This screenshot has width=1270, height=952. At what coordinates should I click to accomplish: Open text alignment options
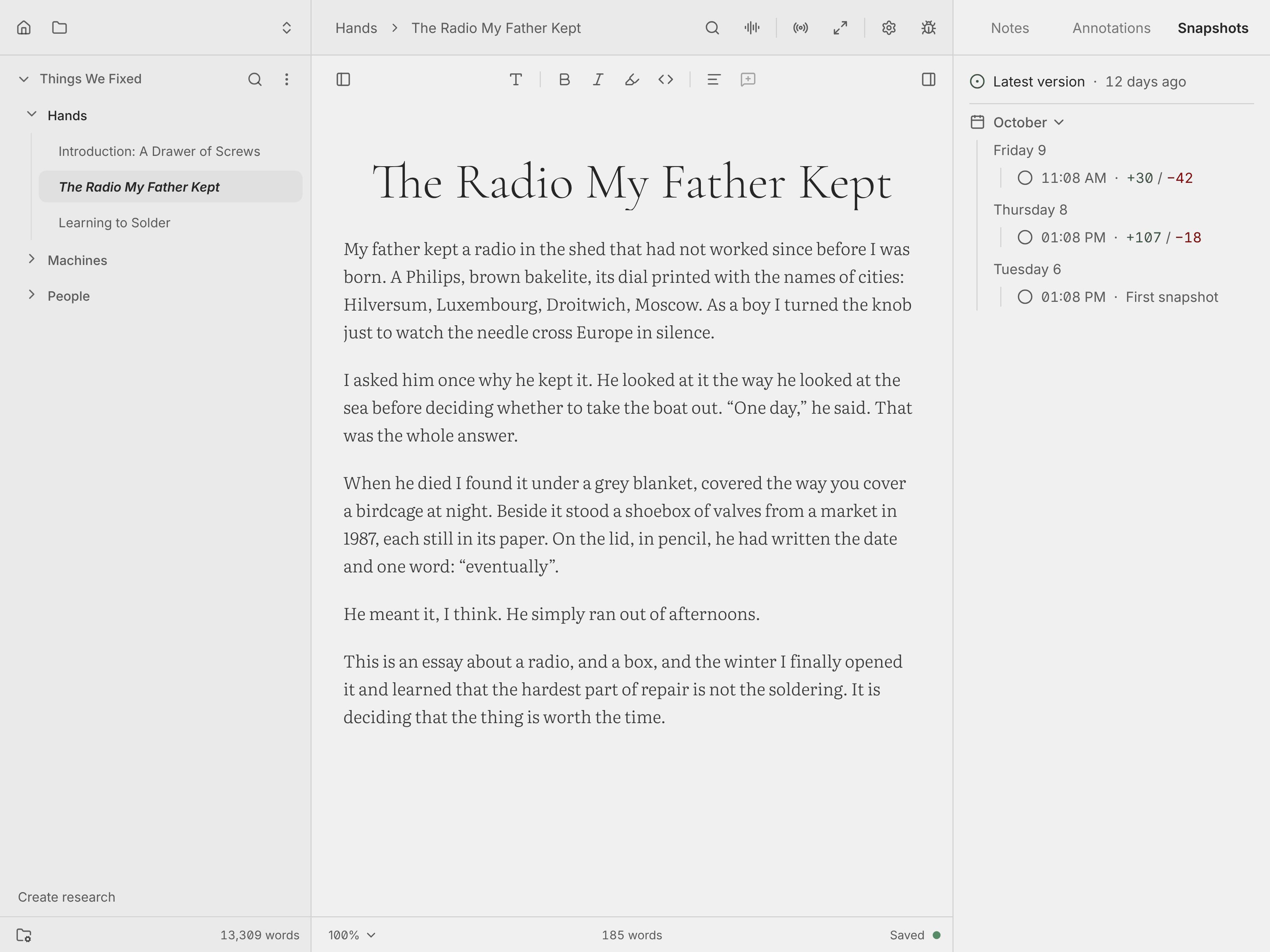click(714, 79)
